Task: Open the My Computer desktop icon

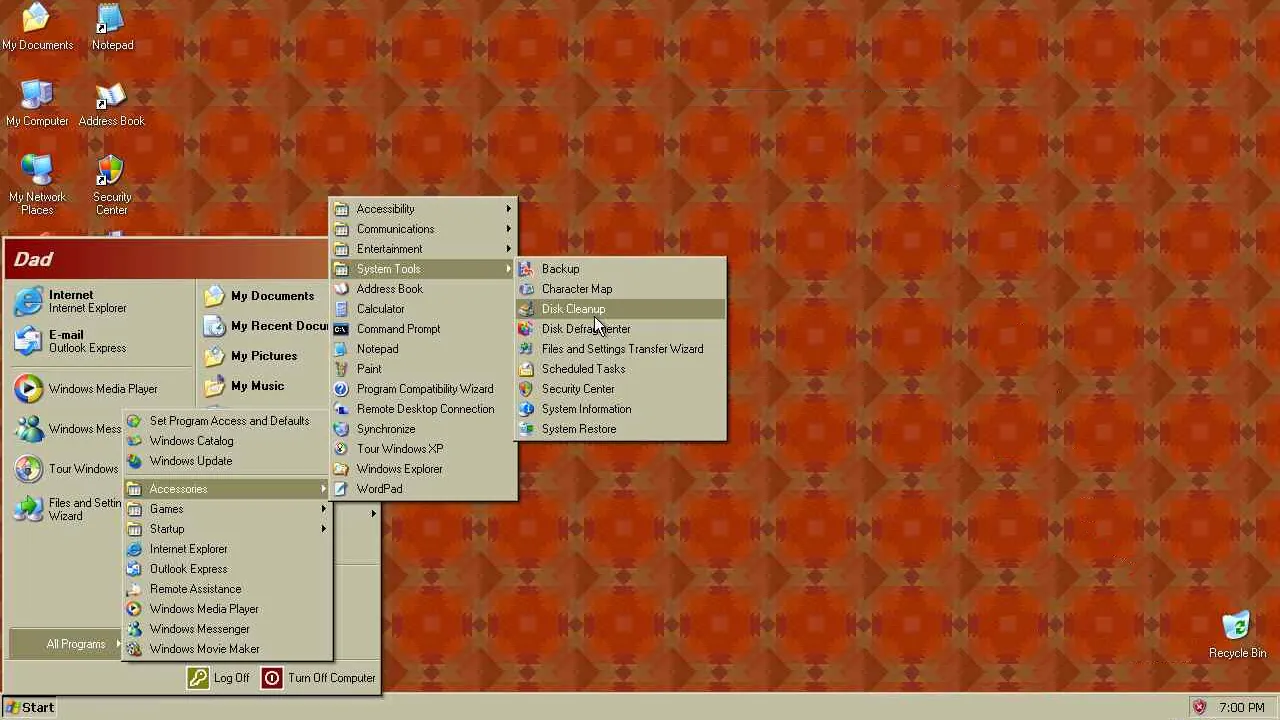Action: pos(37,103)
